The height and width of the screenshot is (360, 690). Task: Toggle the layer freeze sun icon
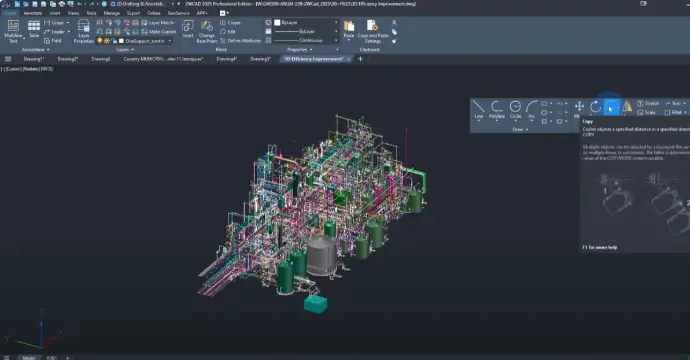pos(106,41)
